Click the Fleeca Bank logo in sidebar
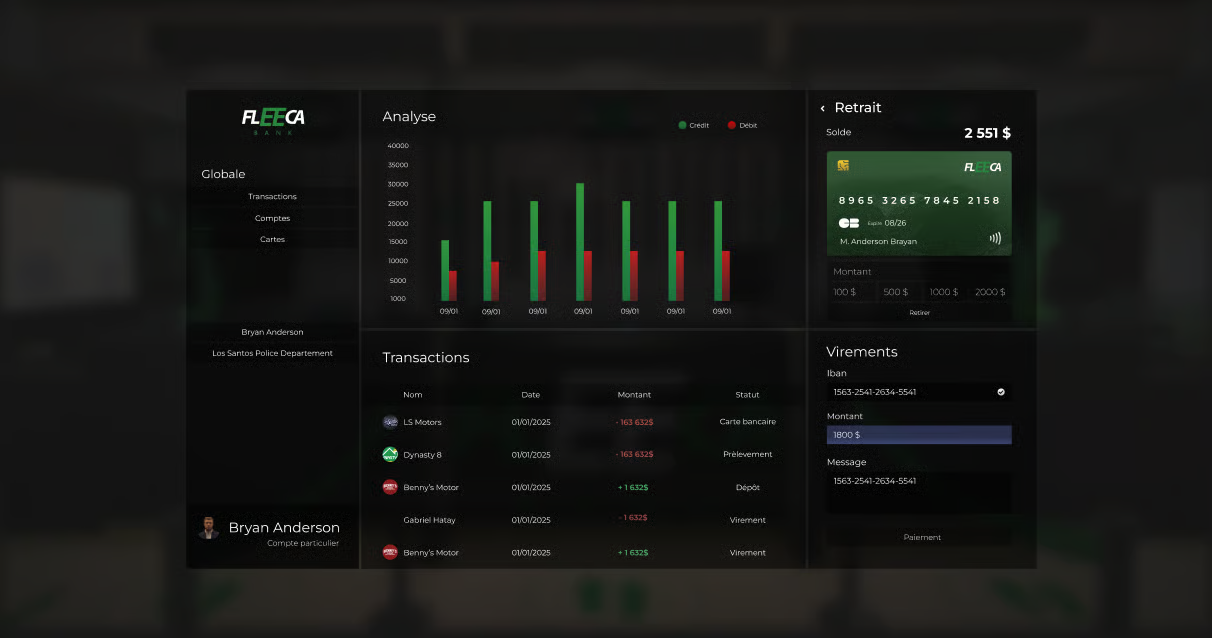The image size is (1212, 638). click(273, 120)
